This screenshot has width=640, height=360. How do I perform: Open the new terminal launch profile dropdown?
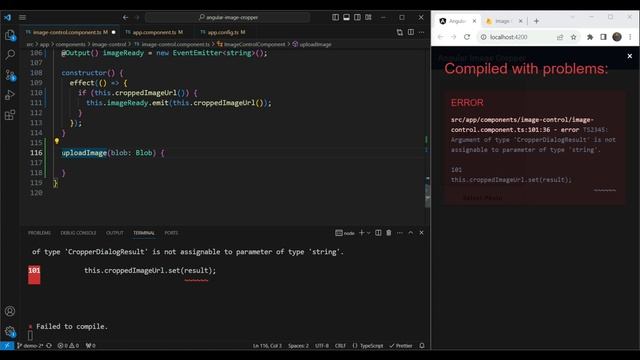pos(369,233)
